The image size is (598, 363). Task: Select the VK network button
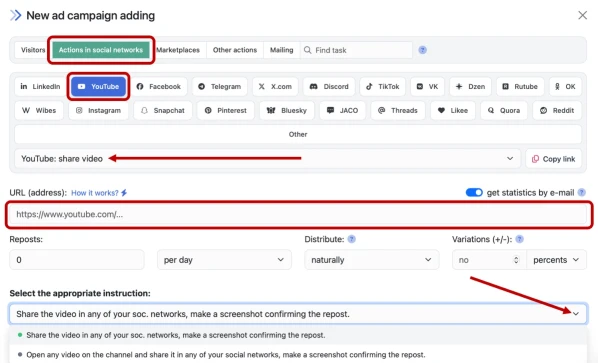[427, 87]
